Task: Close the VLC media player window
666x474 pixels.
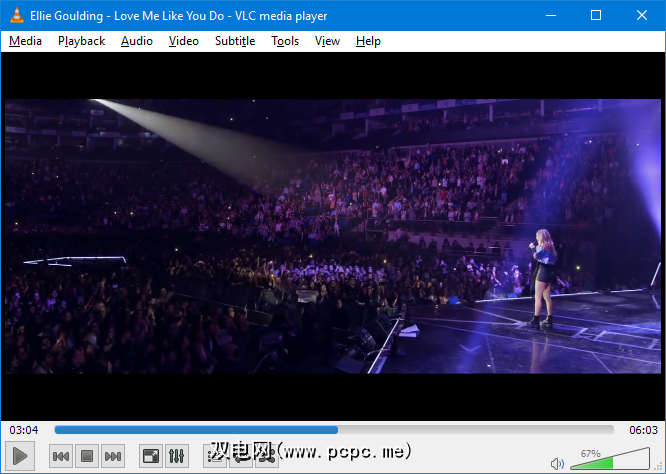Action: click(642, 16)
